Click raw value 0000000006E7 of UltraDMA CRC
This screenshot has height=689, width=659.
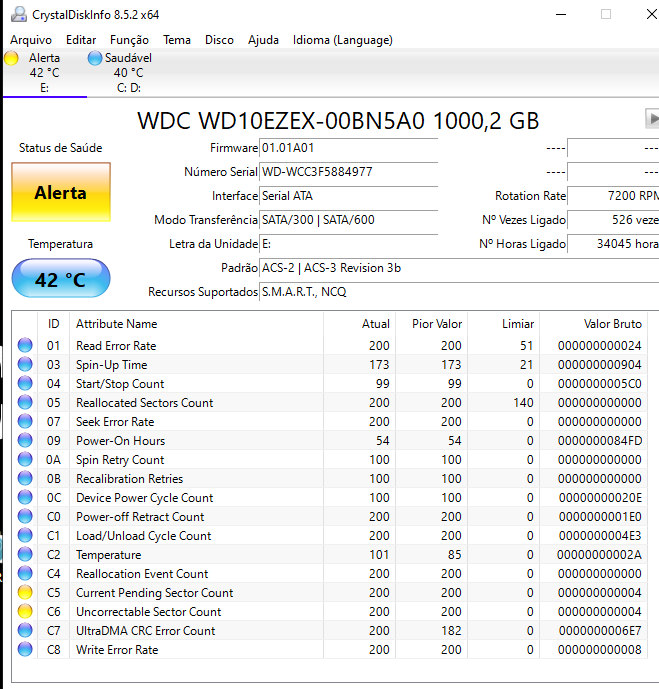point(600,631)
